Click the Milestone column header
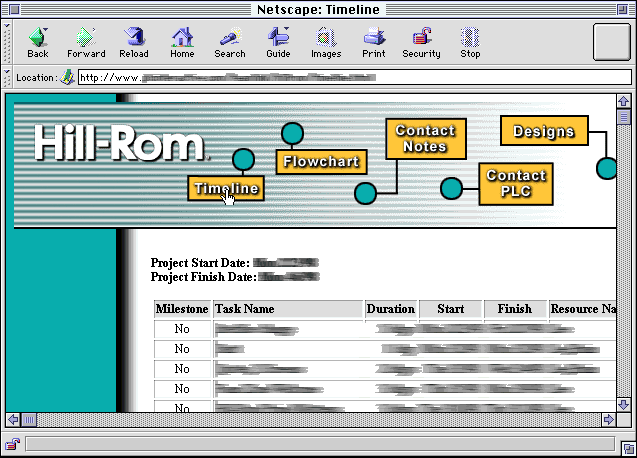 (182, 309)
